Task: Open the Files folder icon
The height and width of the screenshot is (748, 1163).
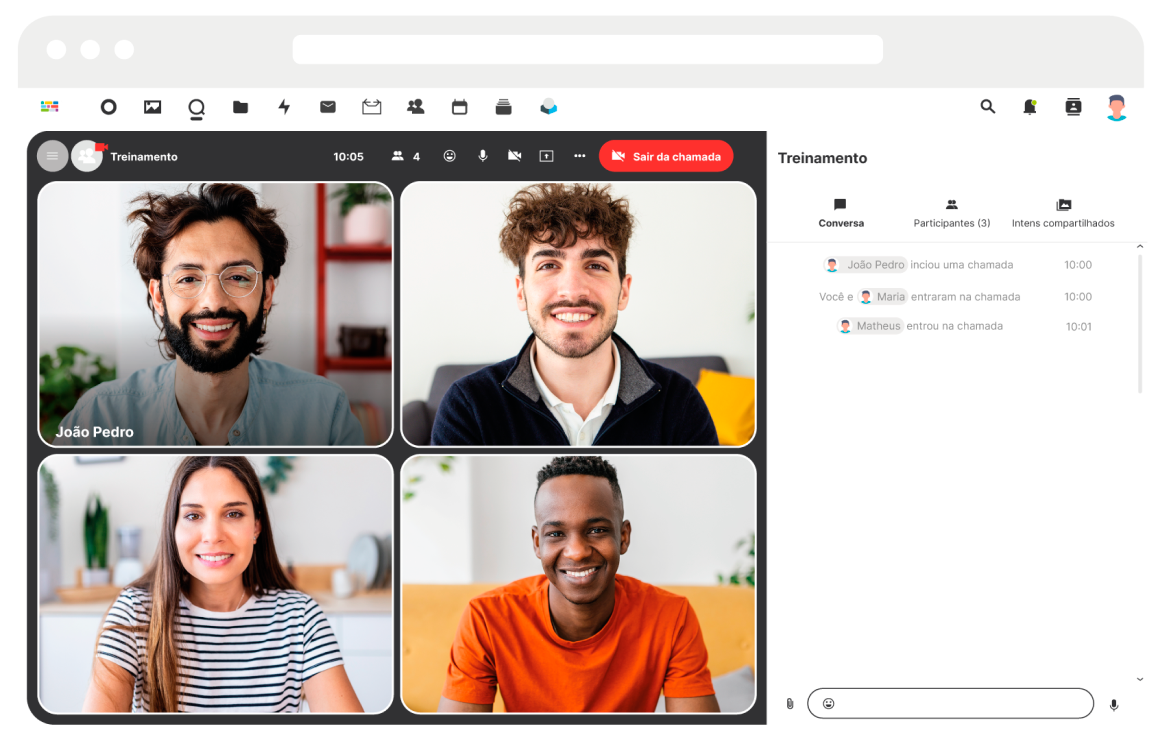Action: [240, 107]
